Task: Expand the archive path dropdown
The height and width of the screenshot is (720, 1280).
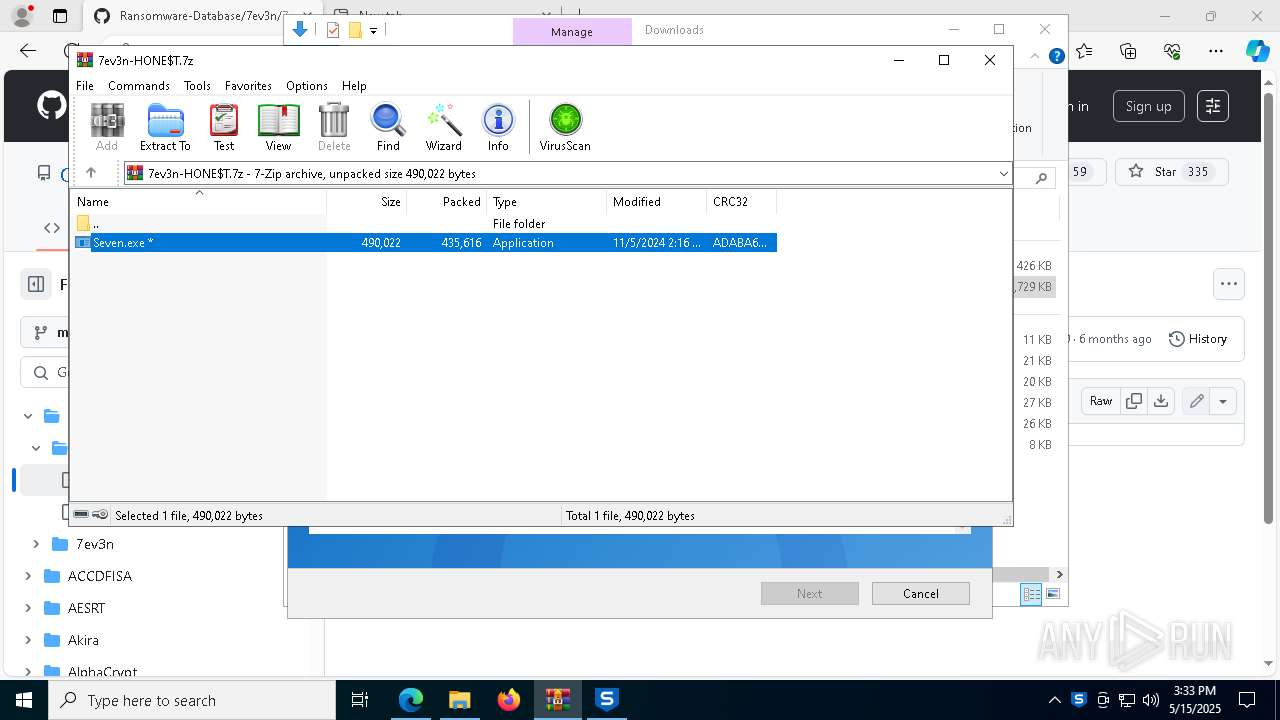Action: (1003, 174)
